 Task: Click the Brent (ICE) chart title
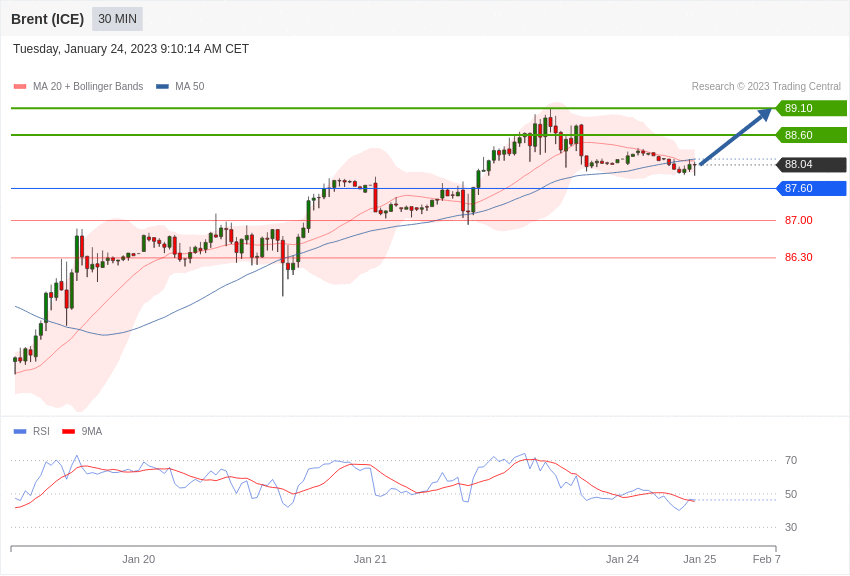48,19
